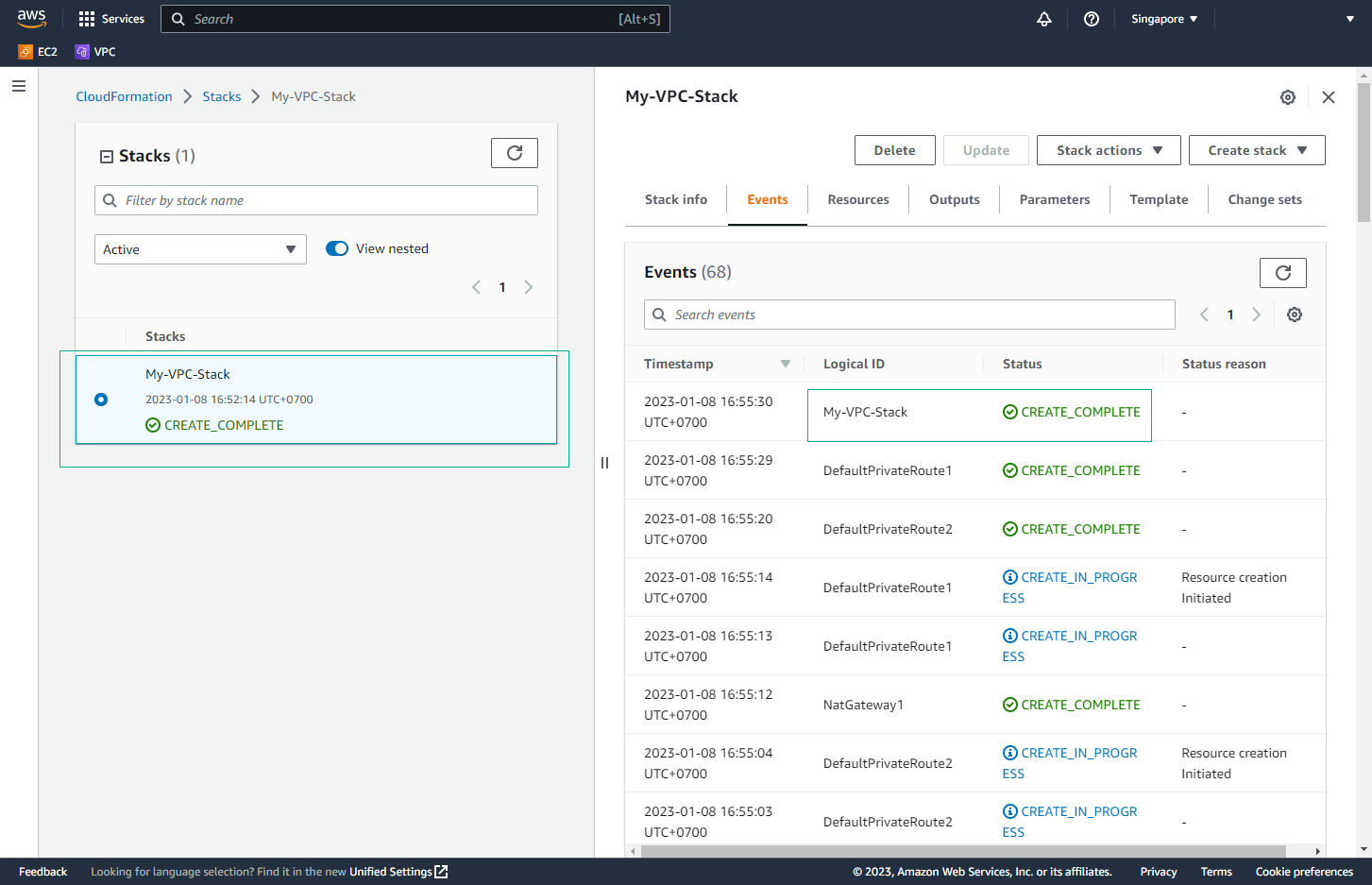Image resolution: width=1372 pixels, height=885 pixels.
Task: Open the Active filter dropdown
Action: (200, 249)
